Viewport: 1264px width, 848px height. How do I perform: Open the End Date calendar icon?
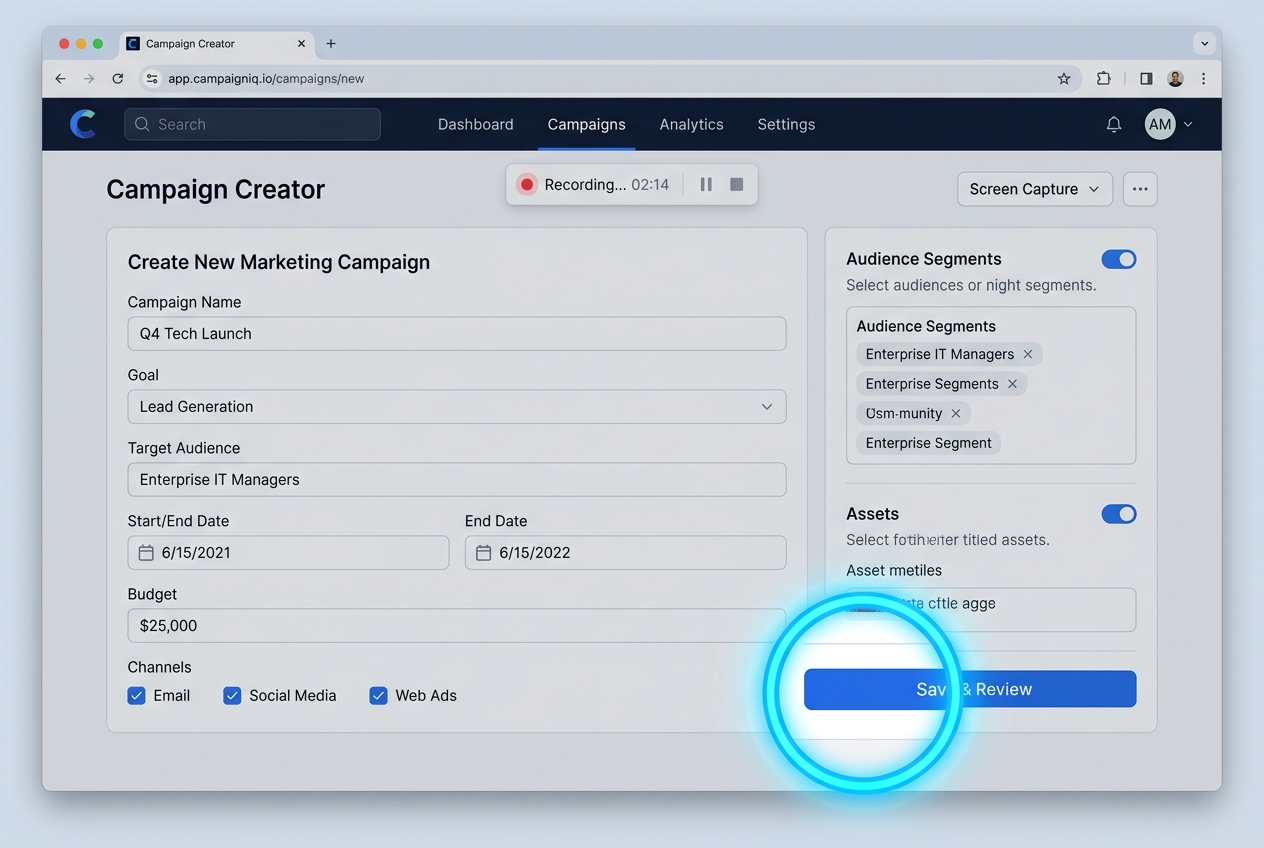[x=483, y=553]
